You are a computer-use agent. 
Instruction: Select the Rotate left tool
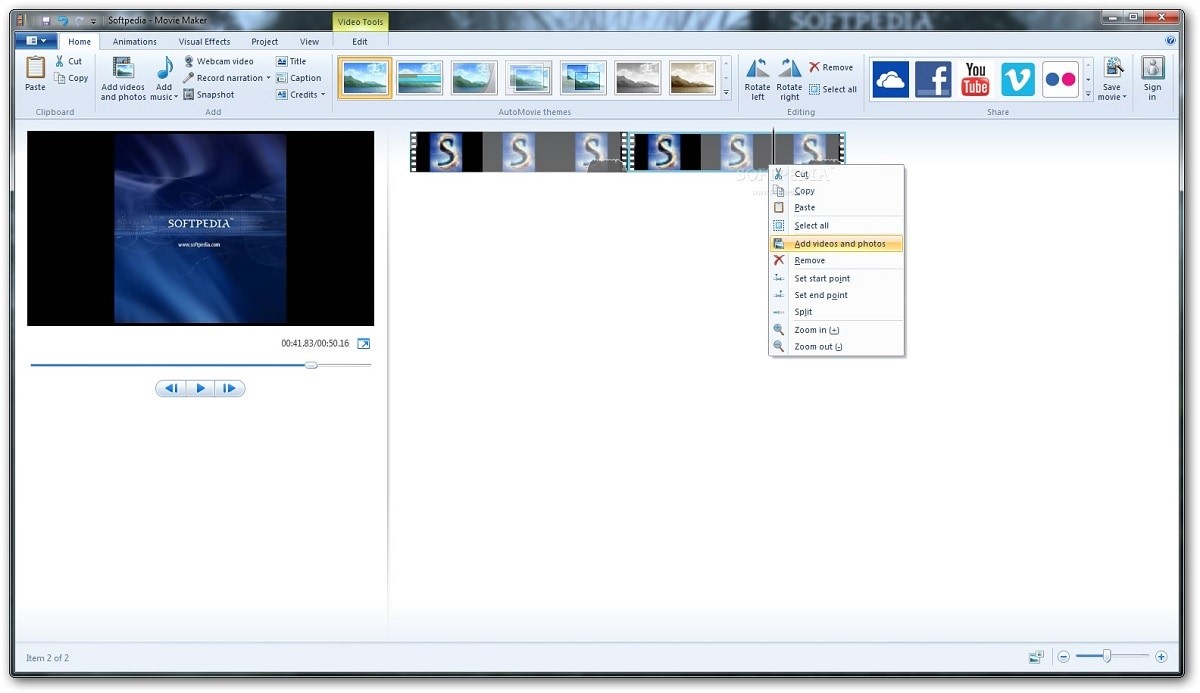[757, 78]
